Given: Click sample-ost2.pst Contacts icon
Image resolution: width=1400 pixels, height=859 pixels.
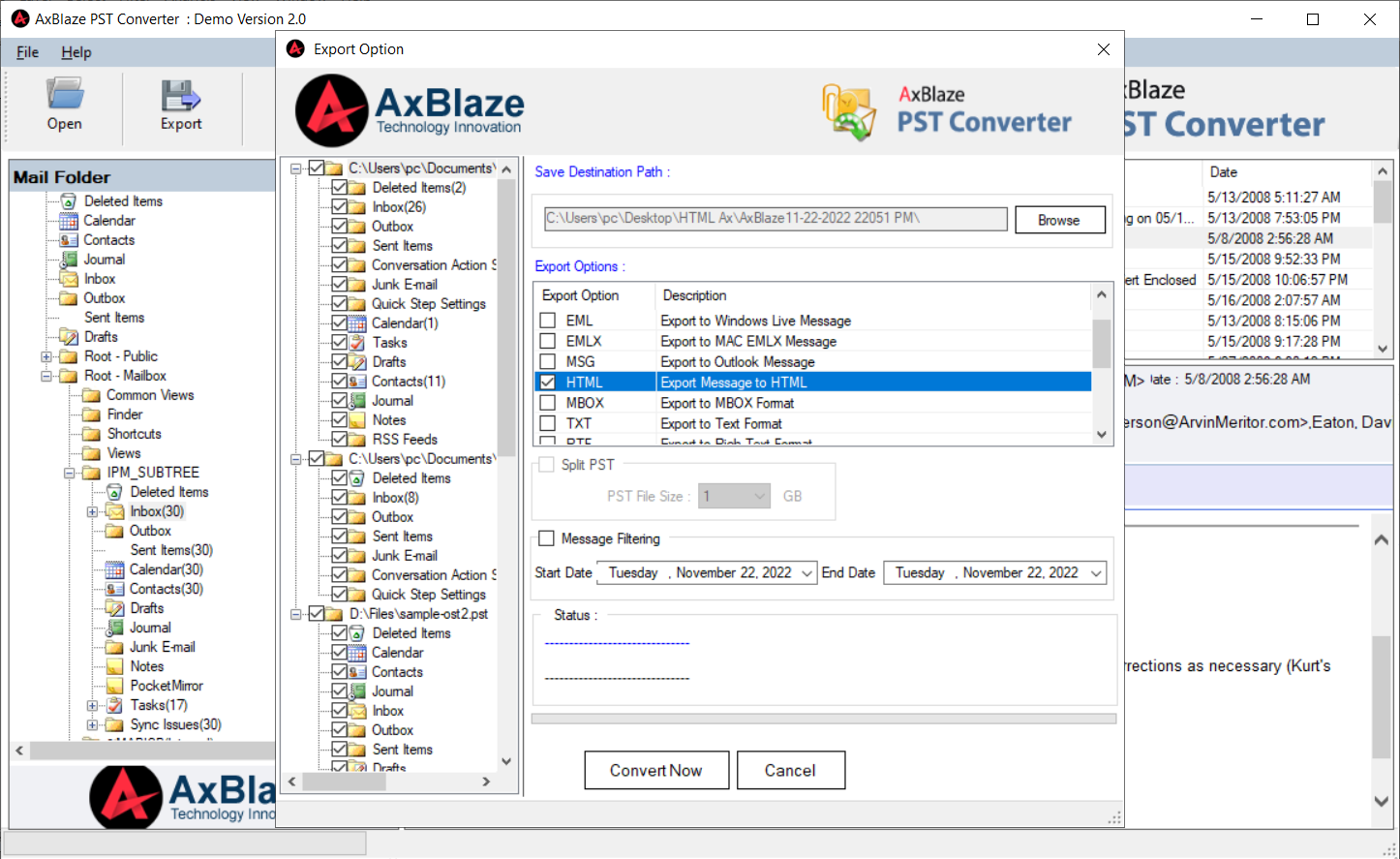Looking at the screenshot, I should (x=357, y=672).
